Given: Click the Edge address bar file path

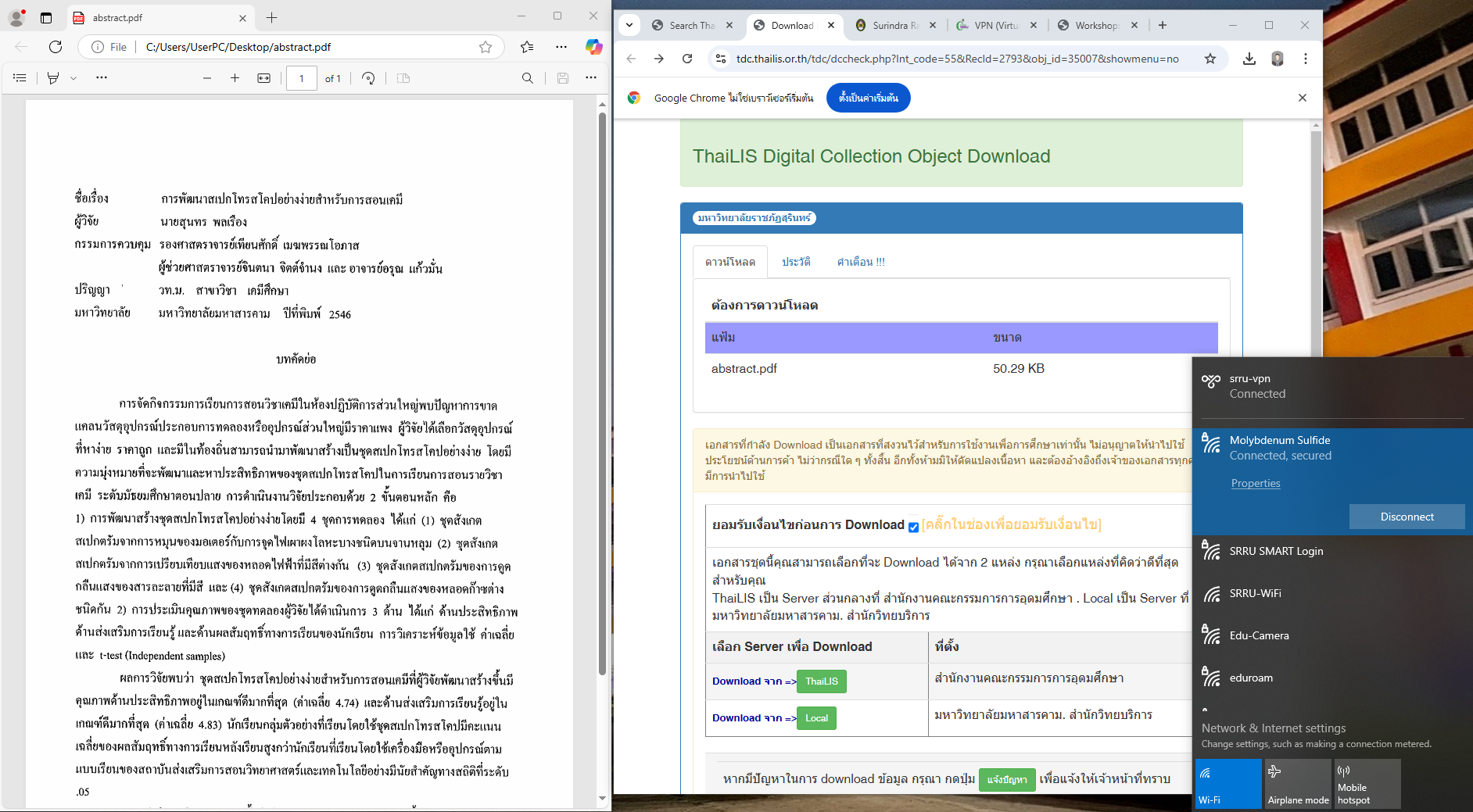Looking at the screenshot, I should pyautogui.click(x=238, y=47).
